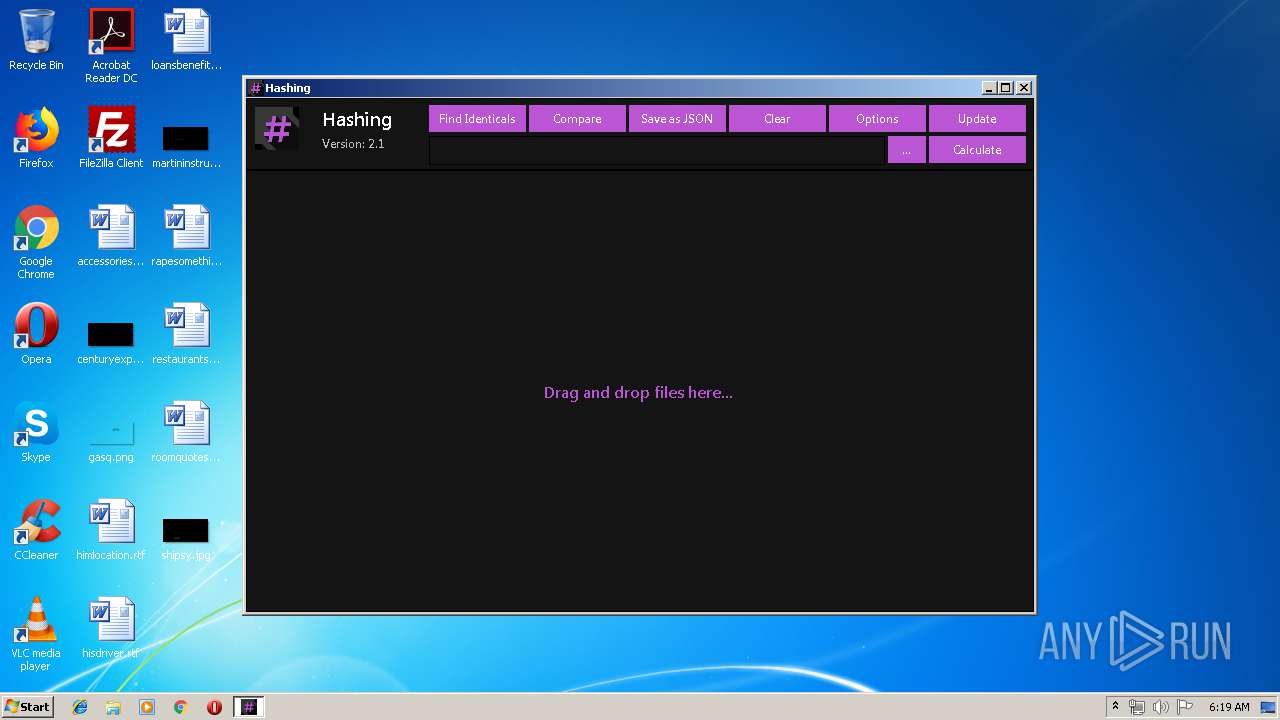Select the Opera desktop shortcut

point(36,334)
